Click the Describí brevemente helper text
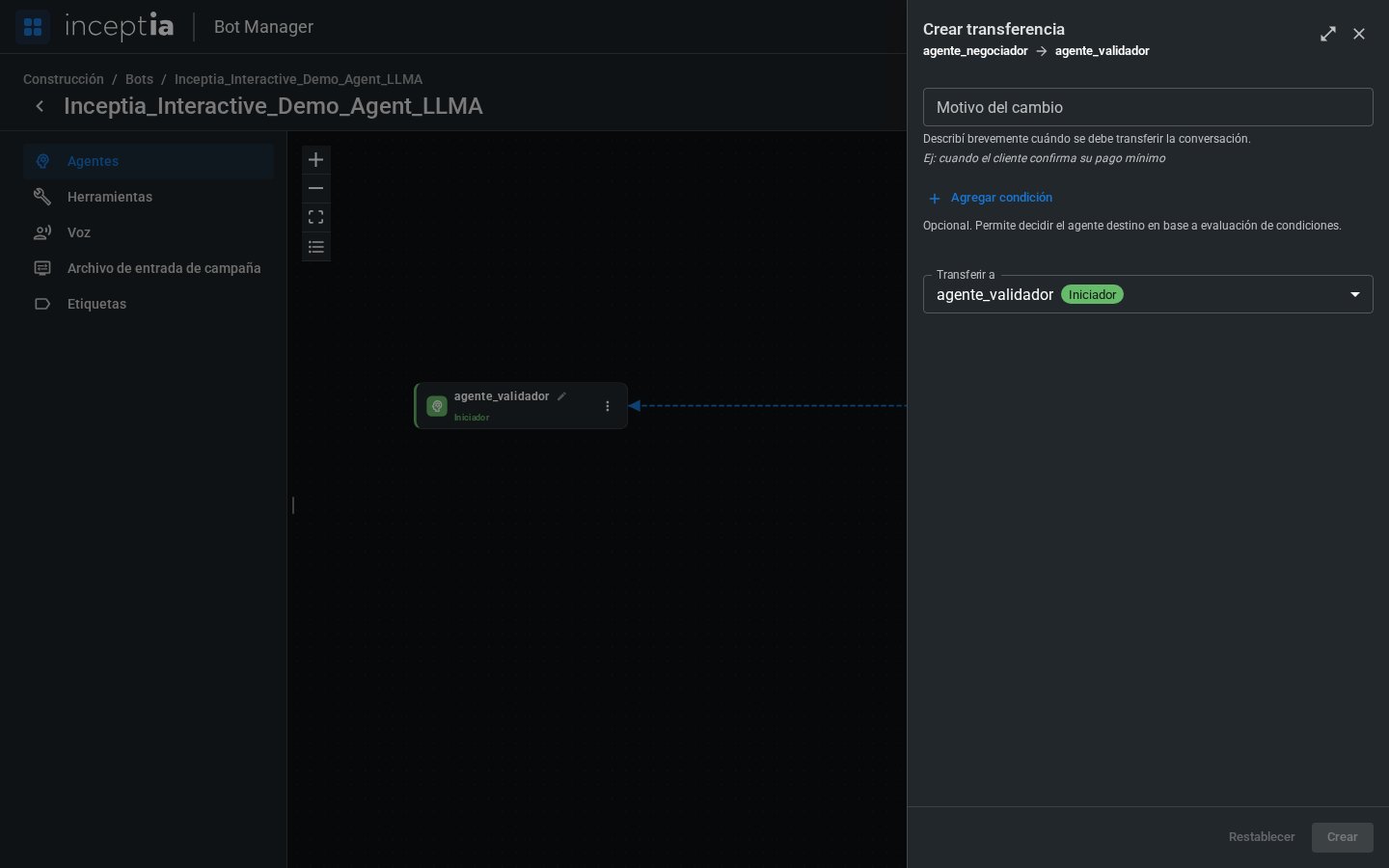1389x868 pixels. point(1087,139)
